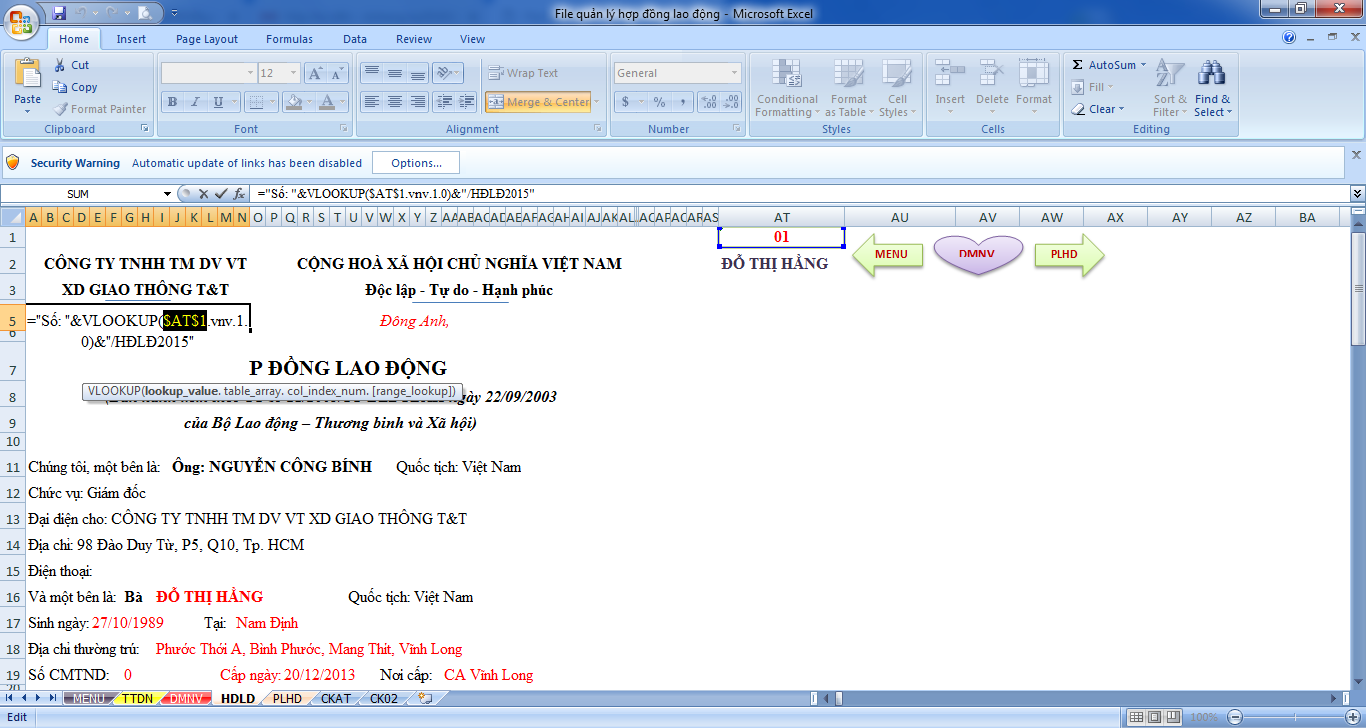The height and width of the screenshot is (728, 1366).
Task: Toggle Bold formatting
Action: pyautogui.click(x=172, y=102)
